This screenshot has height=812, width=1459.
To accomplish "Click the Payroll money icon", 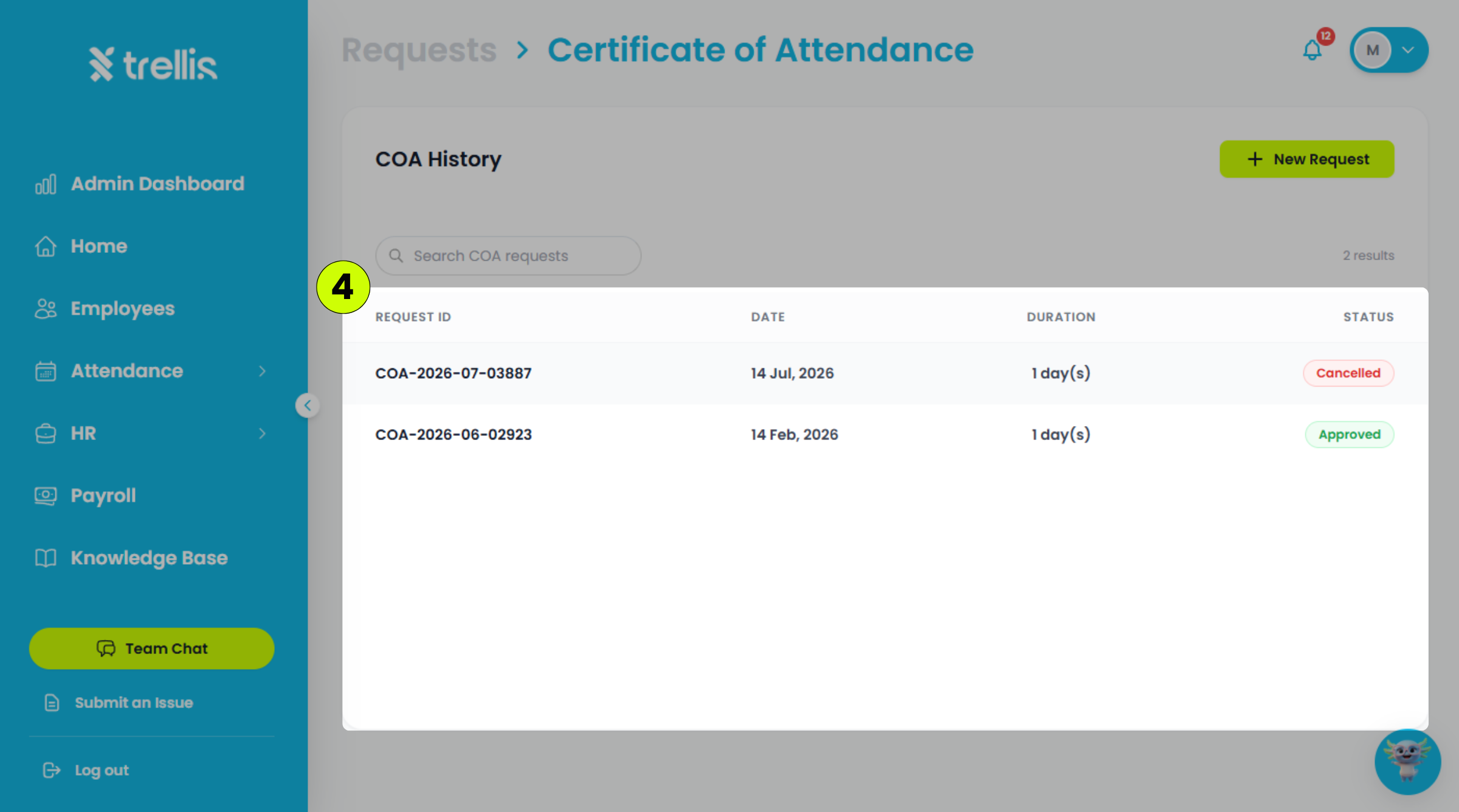I will [46, 496].
